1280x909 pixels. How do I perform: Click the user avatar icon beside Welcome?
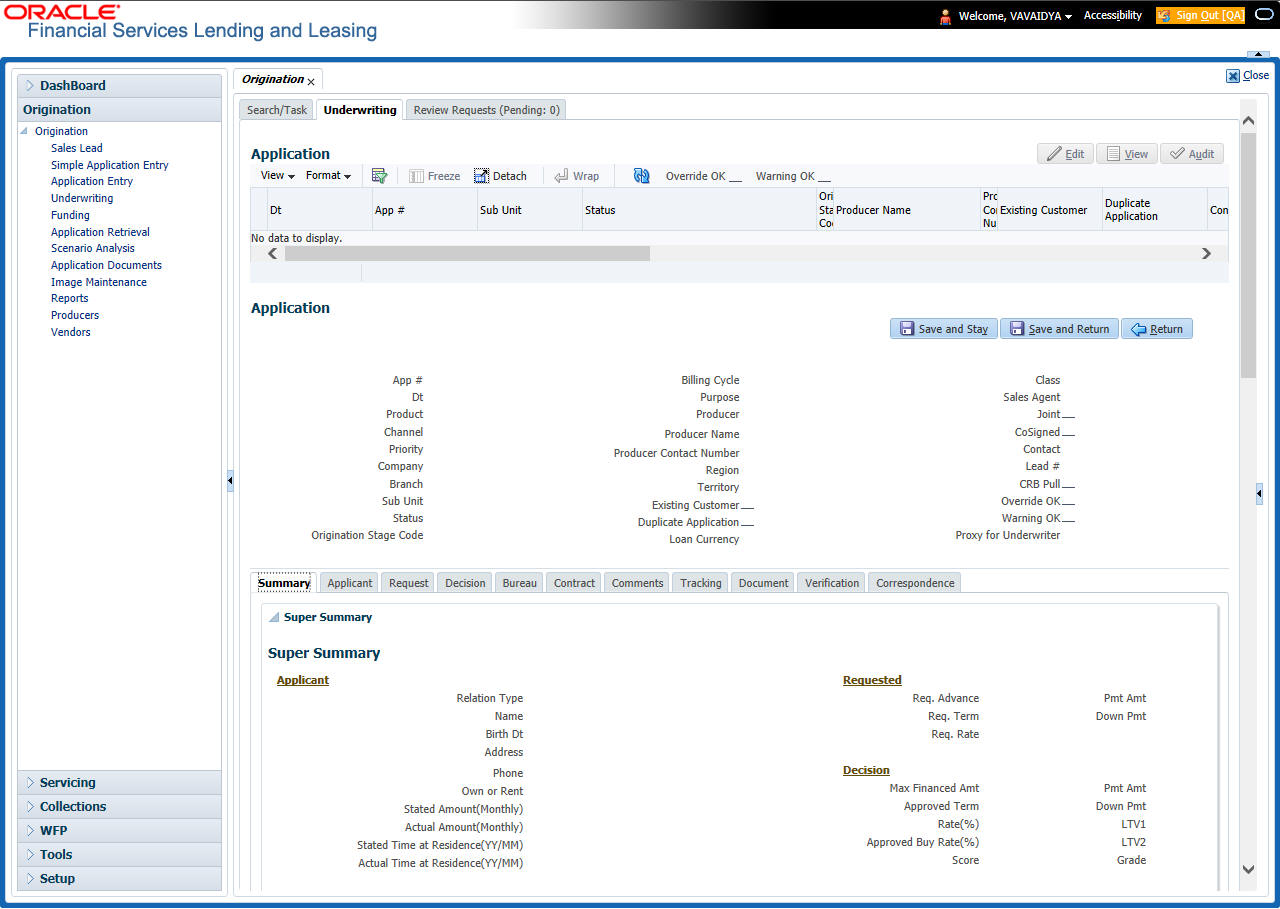(945, 16)
